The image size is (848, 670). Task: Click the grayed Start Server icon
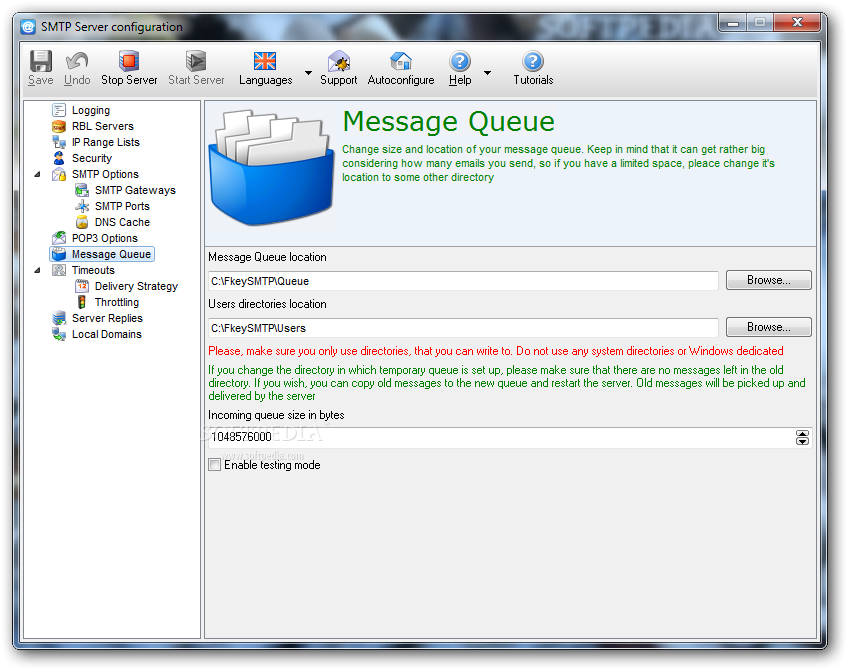196,61
